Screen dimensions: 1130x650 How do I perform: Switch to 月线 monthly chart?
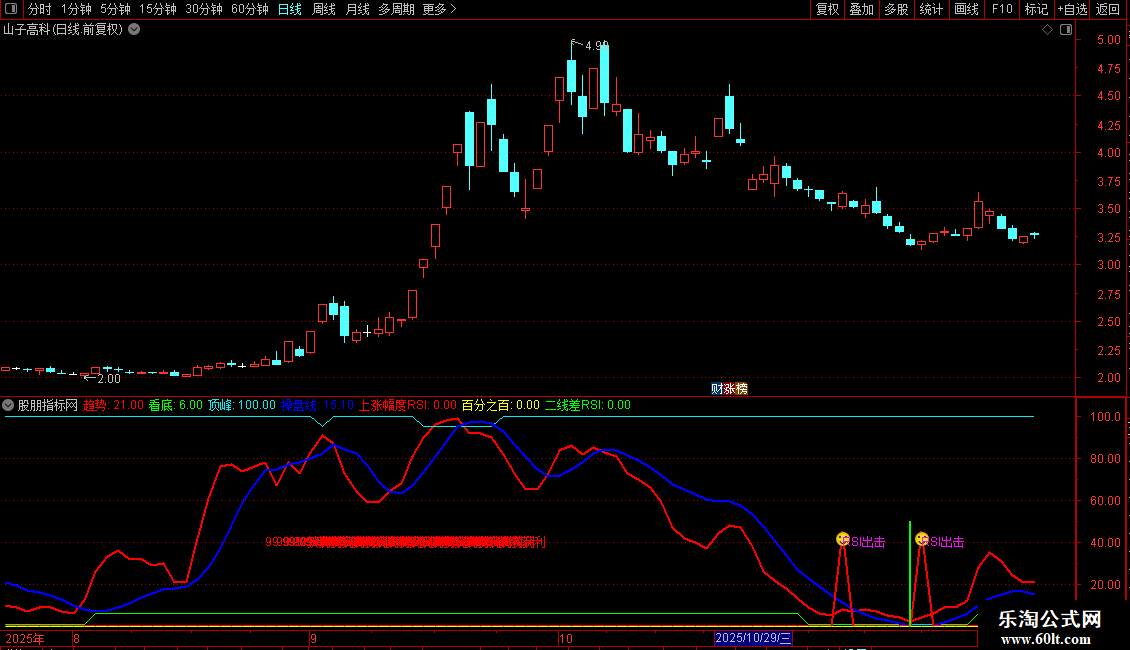(x=357, y=9)
